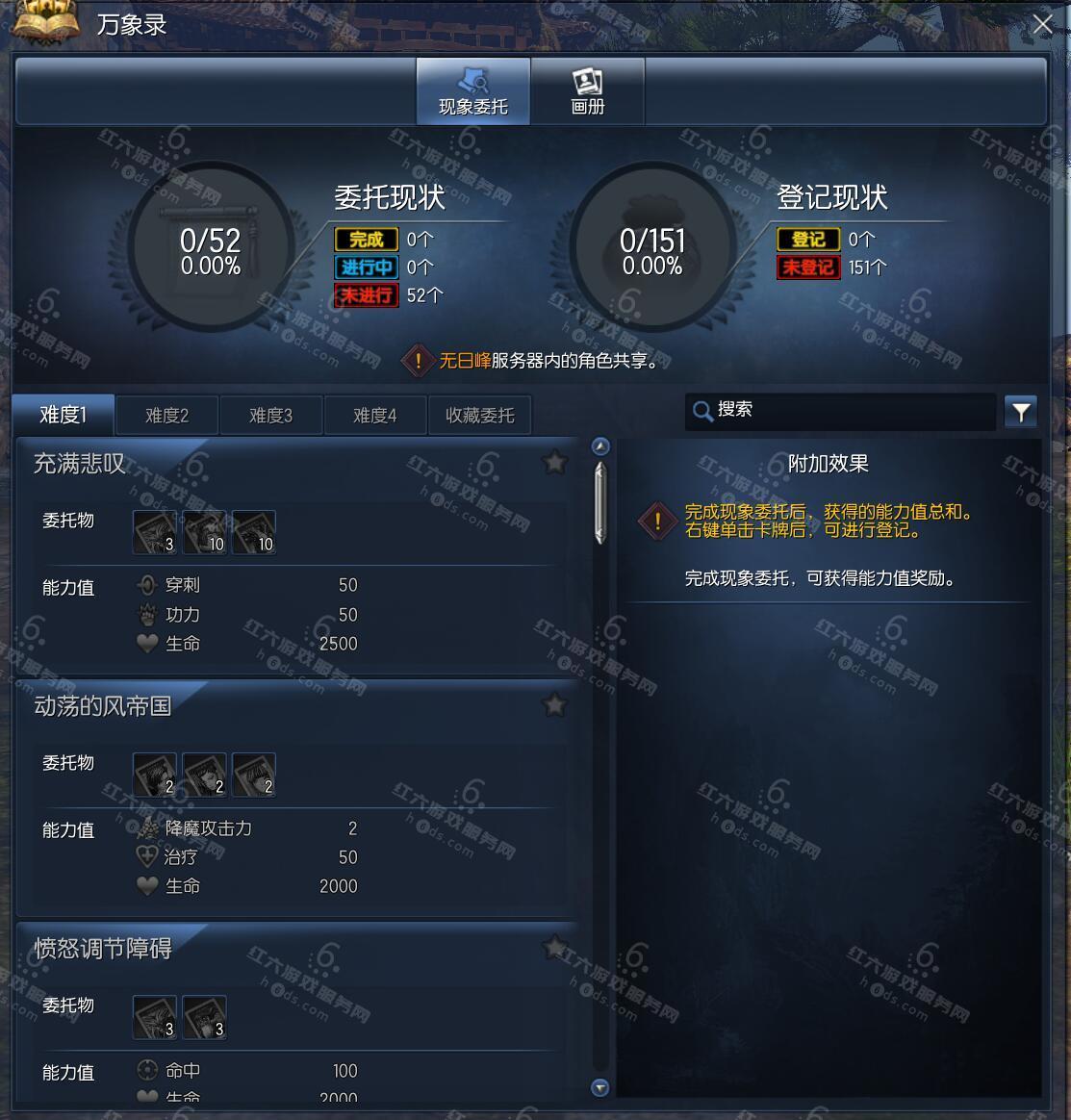Click the scroll-up arrow of the commission list
Screen dimensions: 1071x1120
(x=600, y=446)
